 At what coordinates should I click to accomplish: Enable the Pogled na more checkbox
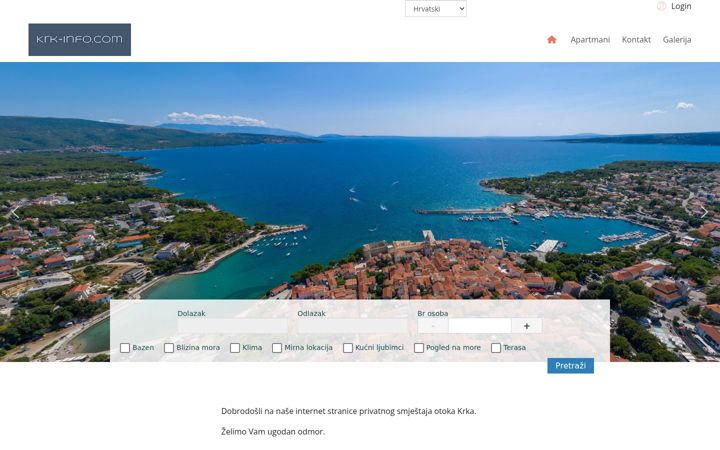pos(419,348)
